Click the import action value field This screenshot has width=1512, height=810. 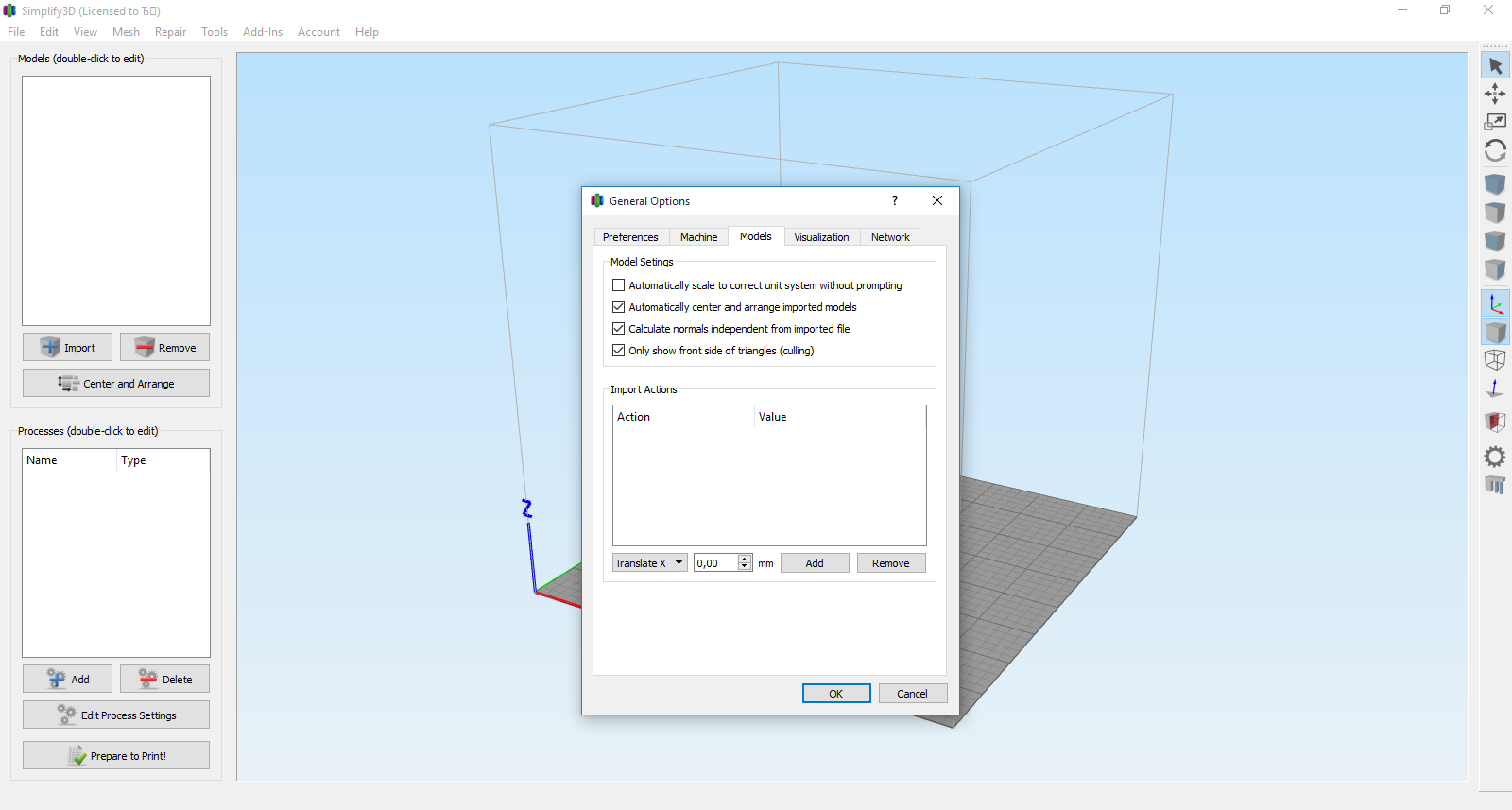[716, 563]
